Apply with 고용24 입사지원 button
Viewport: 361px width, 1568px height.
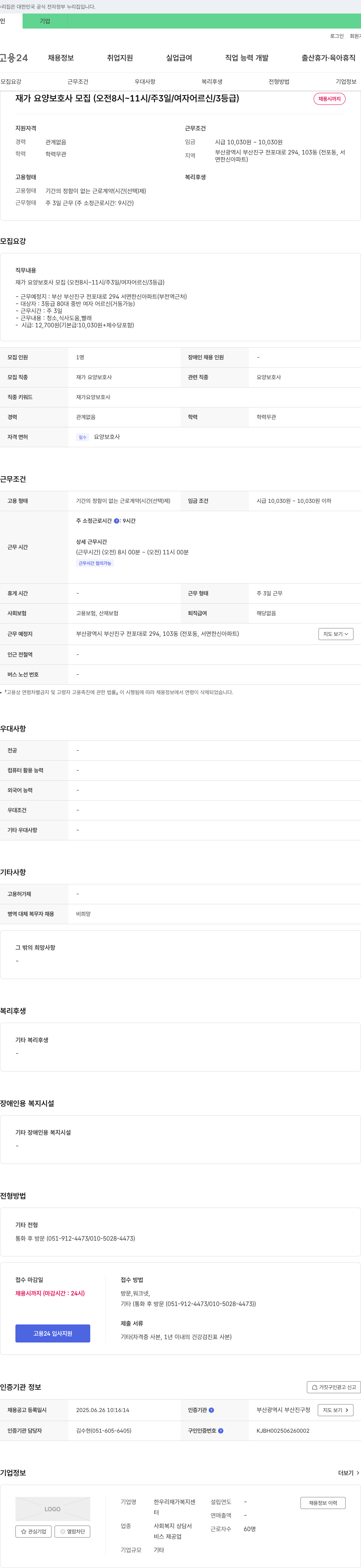pos(52,1333)
